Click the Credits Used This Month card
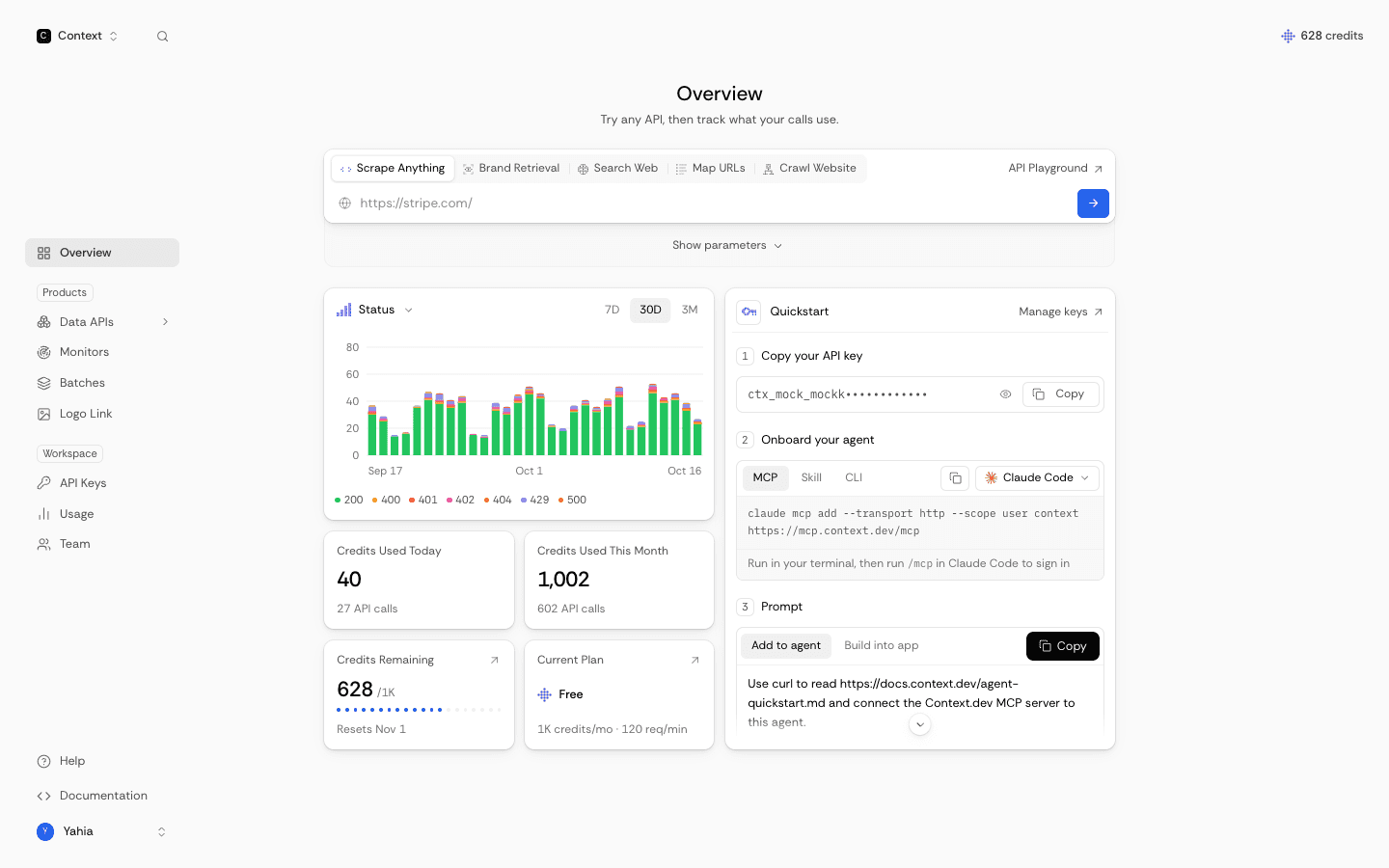The height and width of the screenshot is (868, 1389). [619, 580]
